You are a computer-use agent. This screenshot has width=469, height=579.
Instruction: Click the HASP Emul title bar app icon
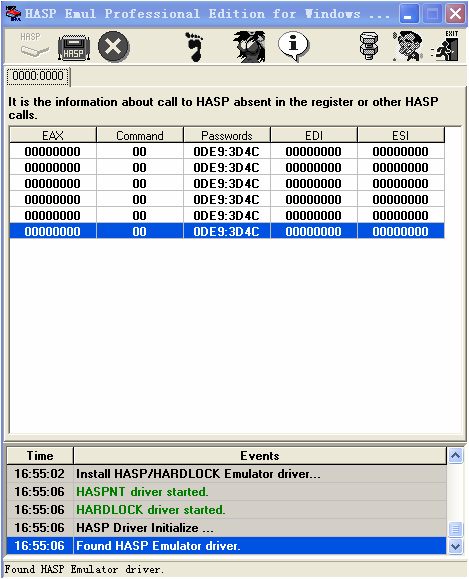14,14
